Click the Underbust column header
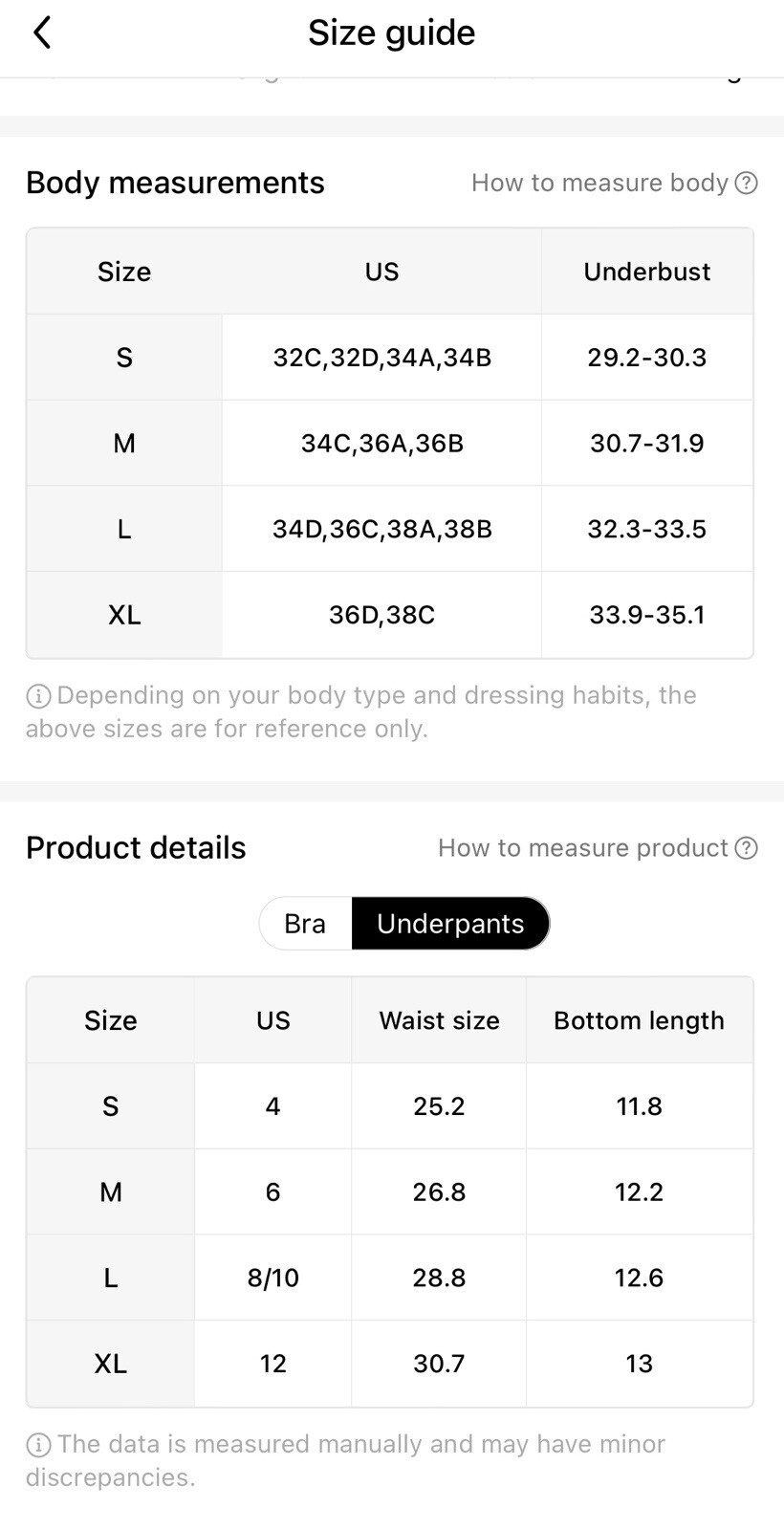784x1530 pixels. coord(647,272)
